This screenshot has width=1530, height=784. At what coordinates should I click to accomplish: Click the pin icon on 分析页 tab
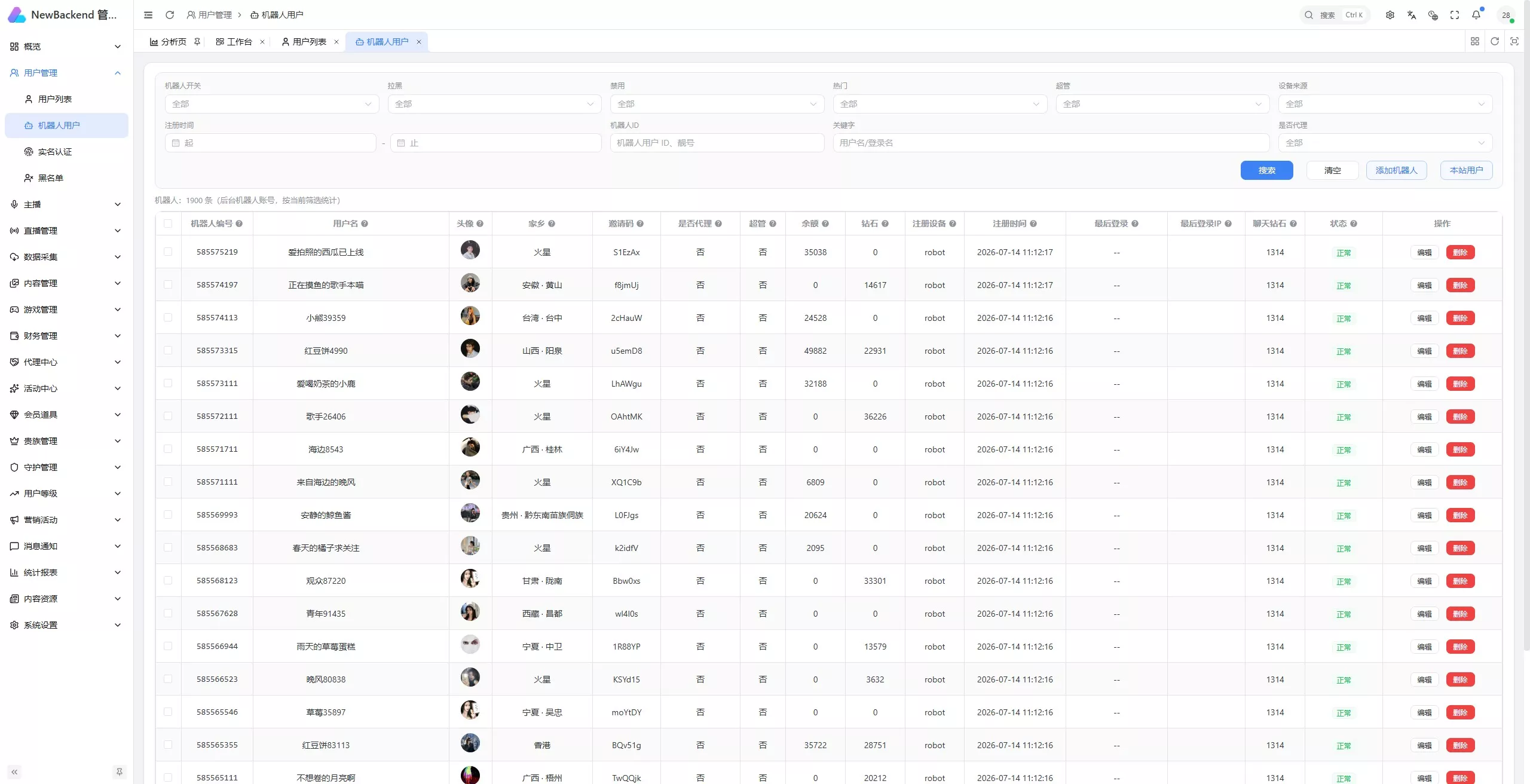(x=197, y=42)
